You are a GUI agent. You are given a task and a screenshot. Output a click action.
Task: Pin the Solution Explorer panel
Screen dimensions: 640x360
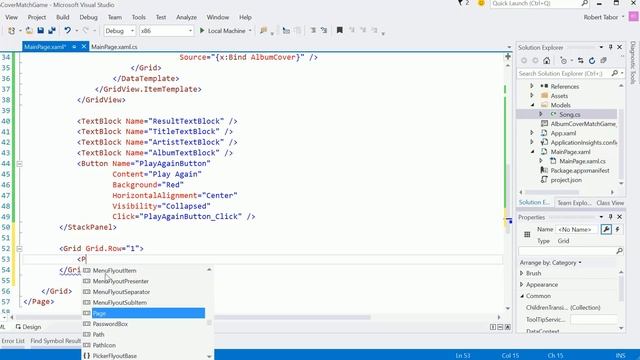(x=611, y=47)
